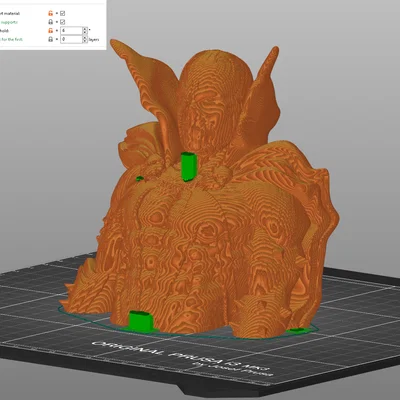Select the tall green support block at the front base
This screenshot has height=400, width=400.
[142, 321]
